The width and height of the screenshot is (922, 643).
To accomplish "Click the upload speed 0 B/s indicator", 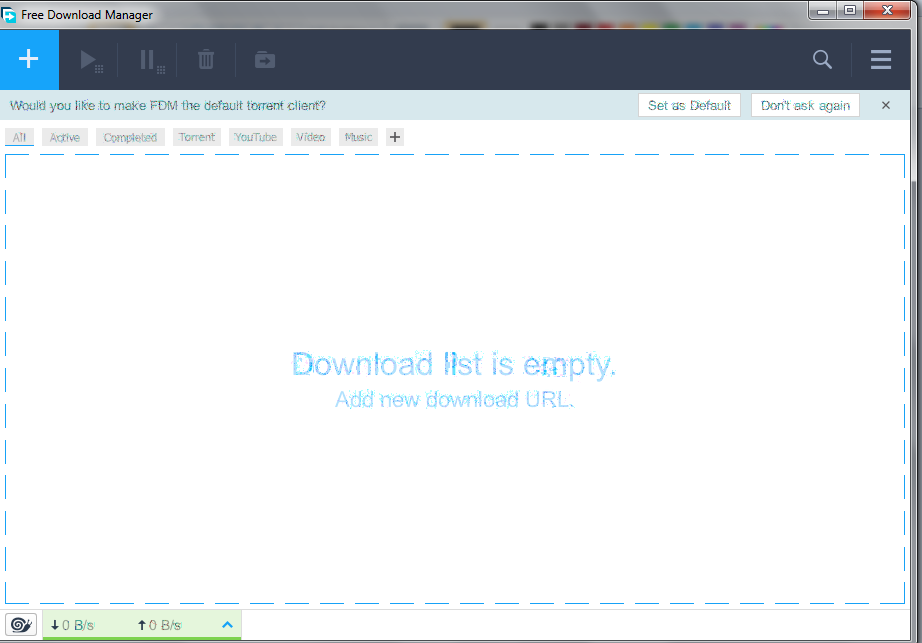I will 159,625.
